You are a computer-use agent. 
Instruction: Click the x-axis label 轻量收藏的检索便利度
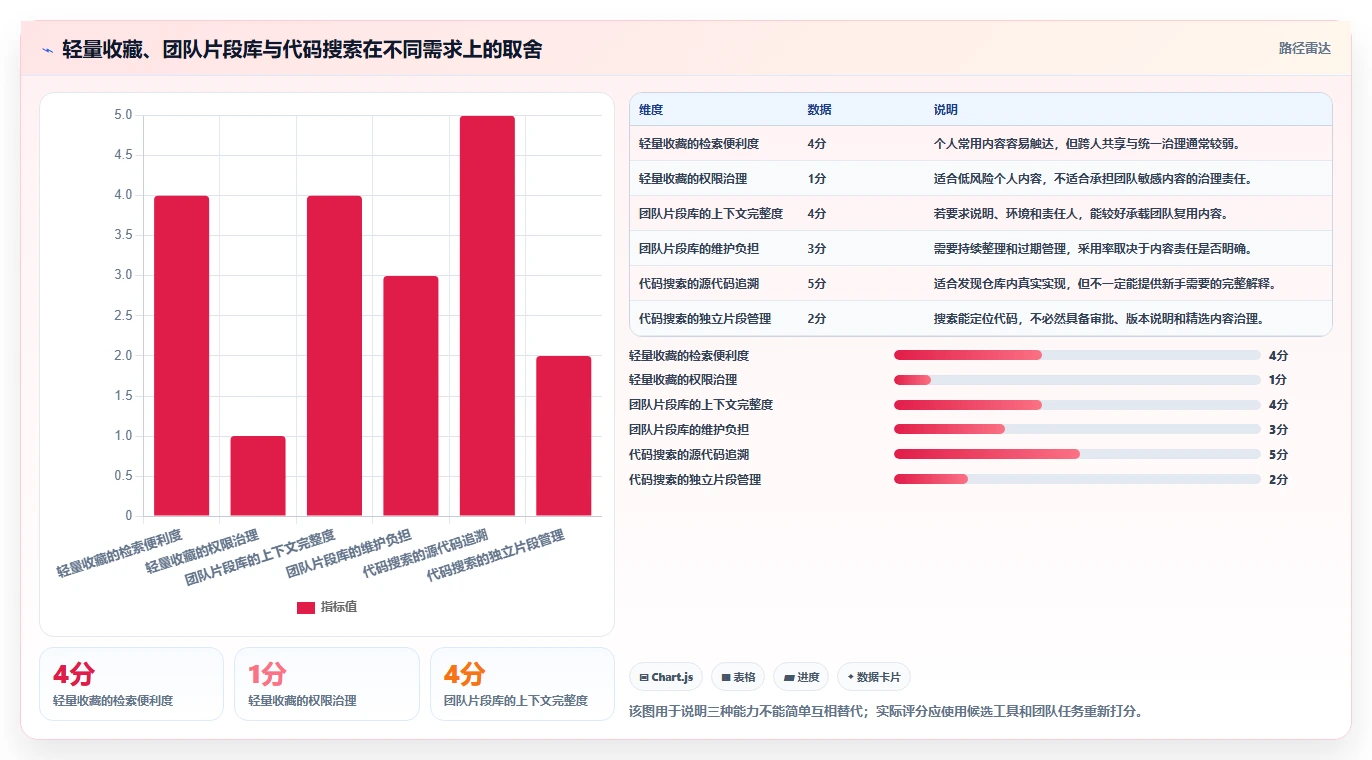pyautogui.click(x=119, y=553)
